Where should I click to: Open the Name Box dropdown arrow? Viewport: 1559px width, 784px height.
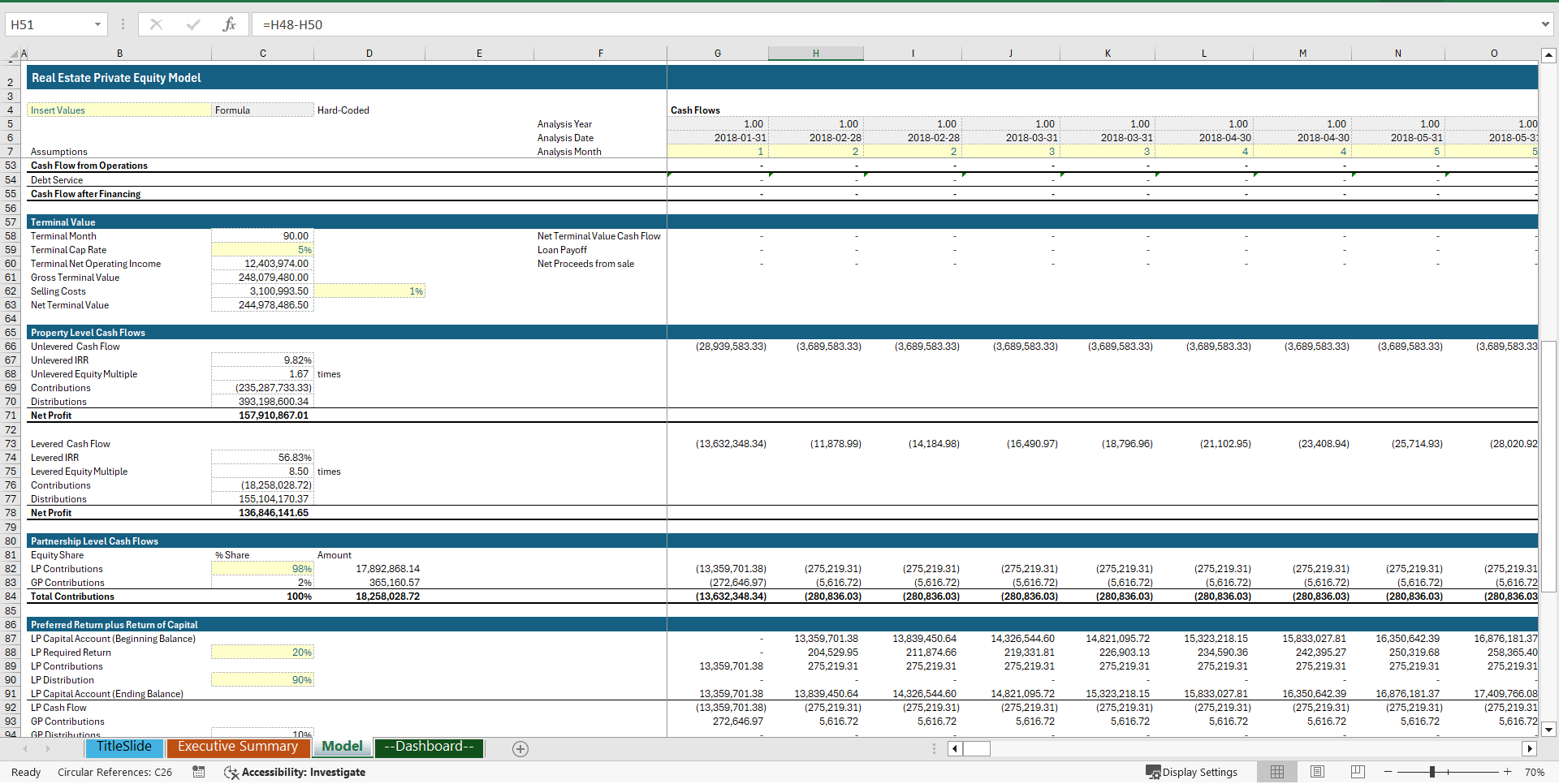click(100, 24)
